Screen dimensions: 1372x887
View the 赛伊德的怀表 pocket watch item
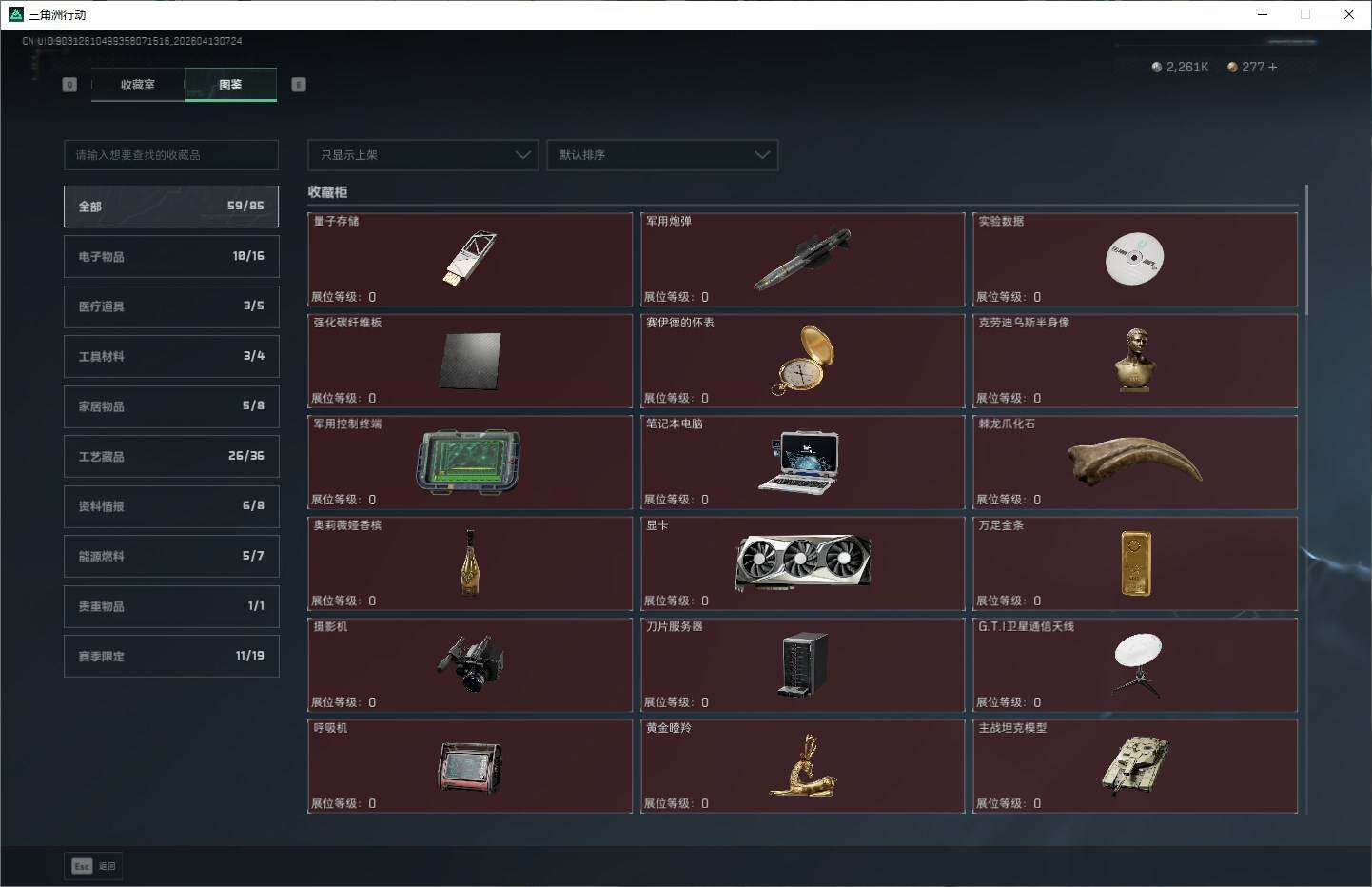tap(802, 361)
